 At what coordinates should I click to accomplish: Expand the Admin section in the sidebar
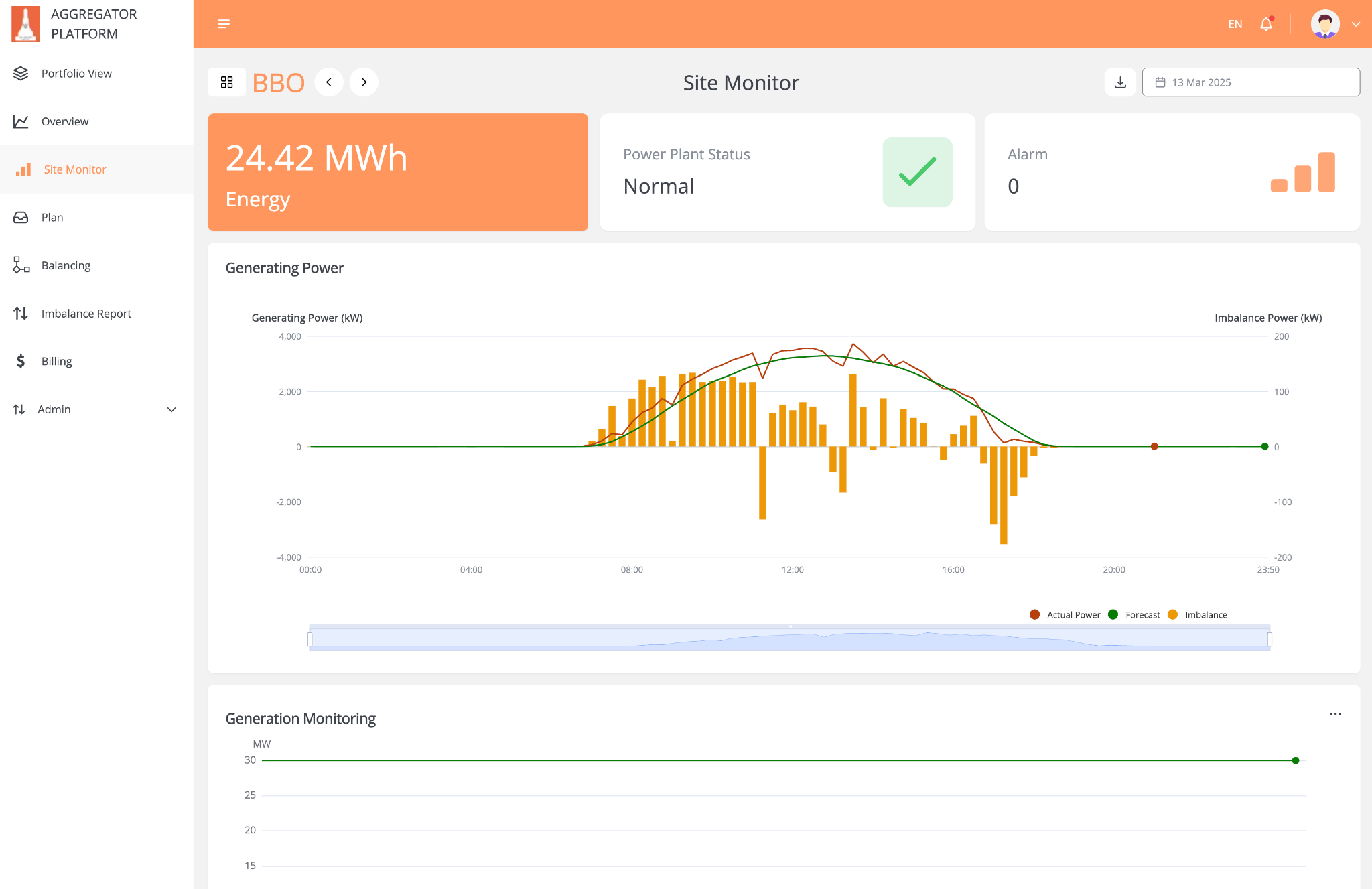tap(171, 409)
